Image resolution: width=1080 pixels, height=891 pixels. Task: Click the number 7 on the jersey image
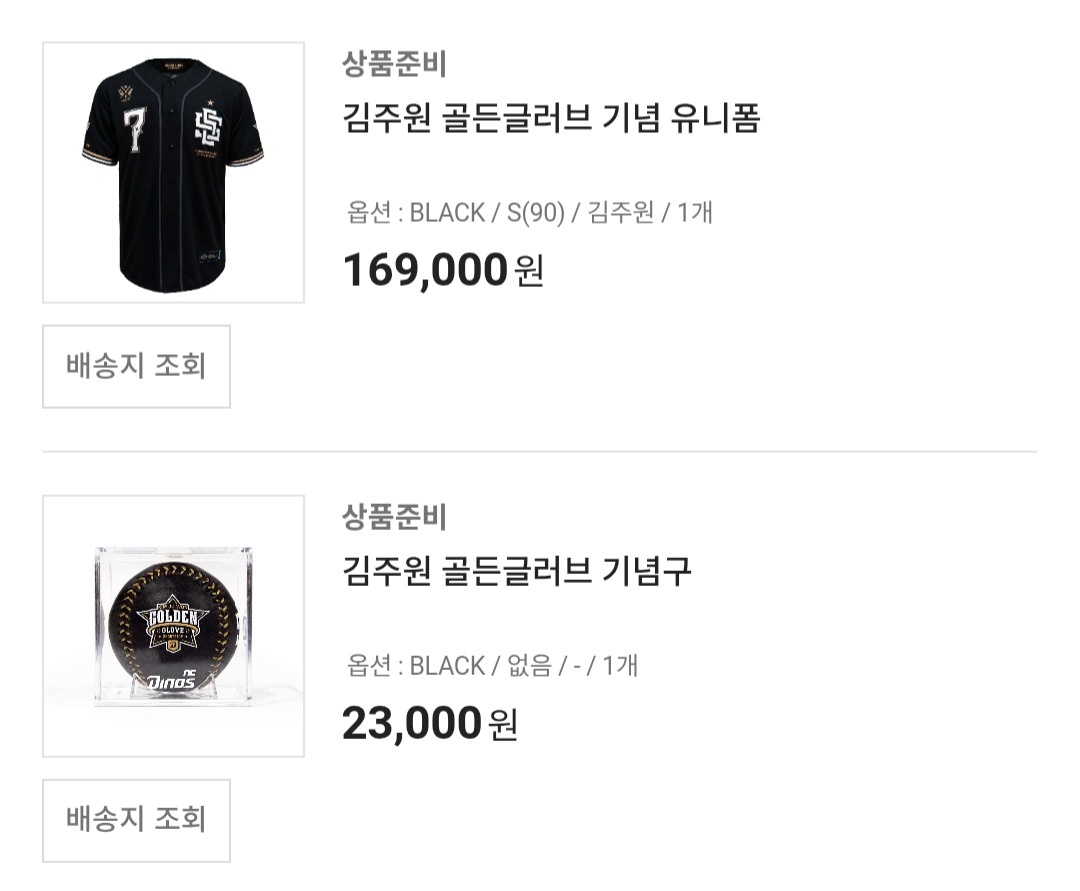pos(134,128)
